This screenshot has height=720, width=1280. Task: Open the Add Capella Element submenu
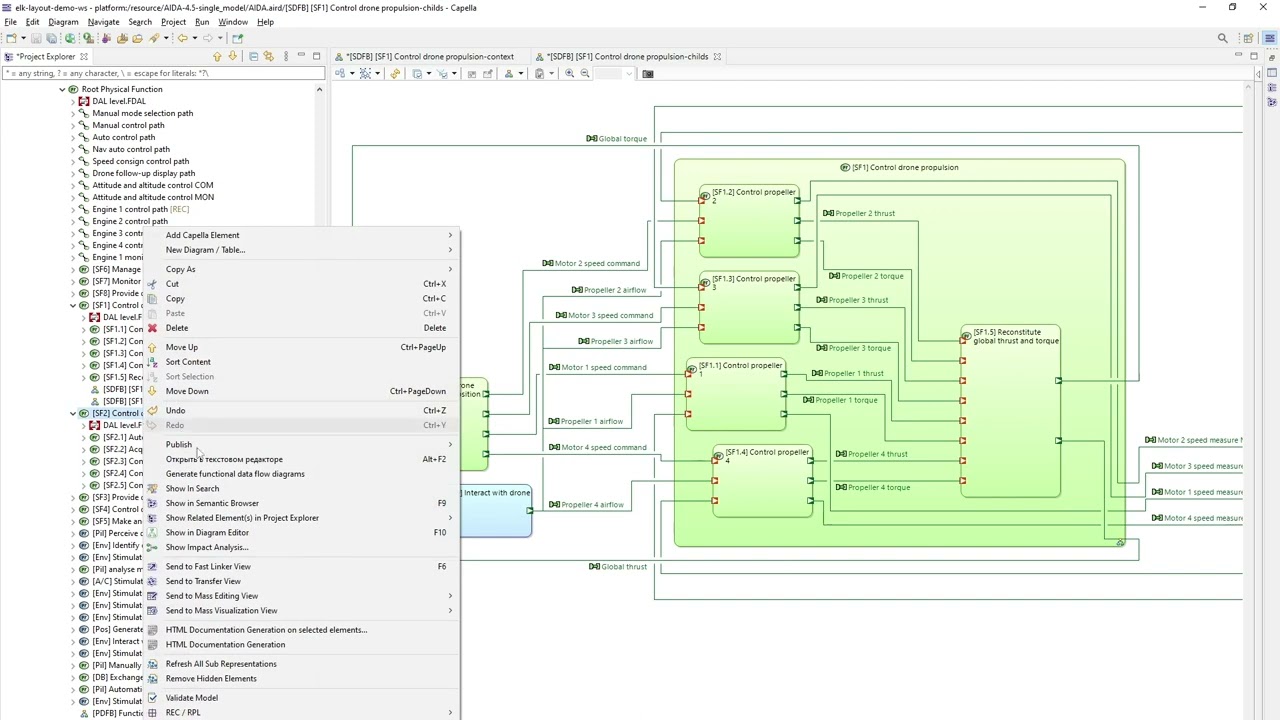point(202,235)
